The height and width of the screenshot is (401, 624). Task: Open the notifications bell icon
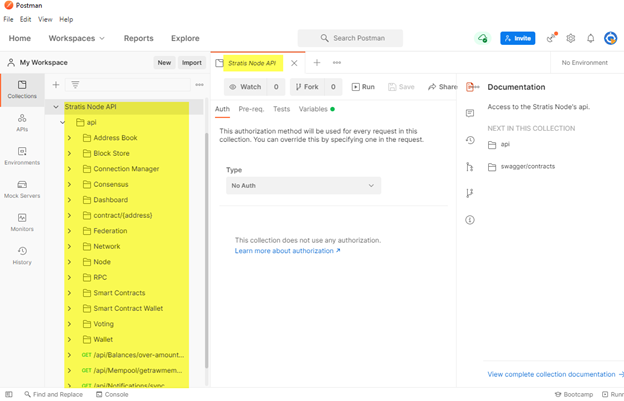tap(590, 38)
